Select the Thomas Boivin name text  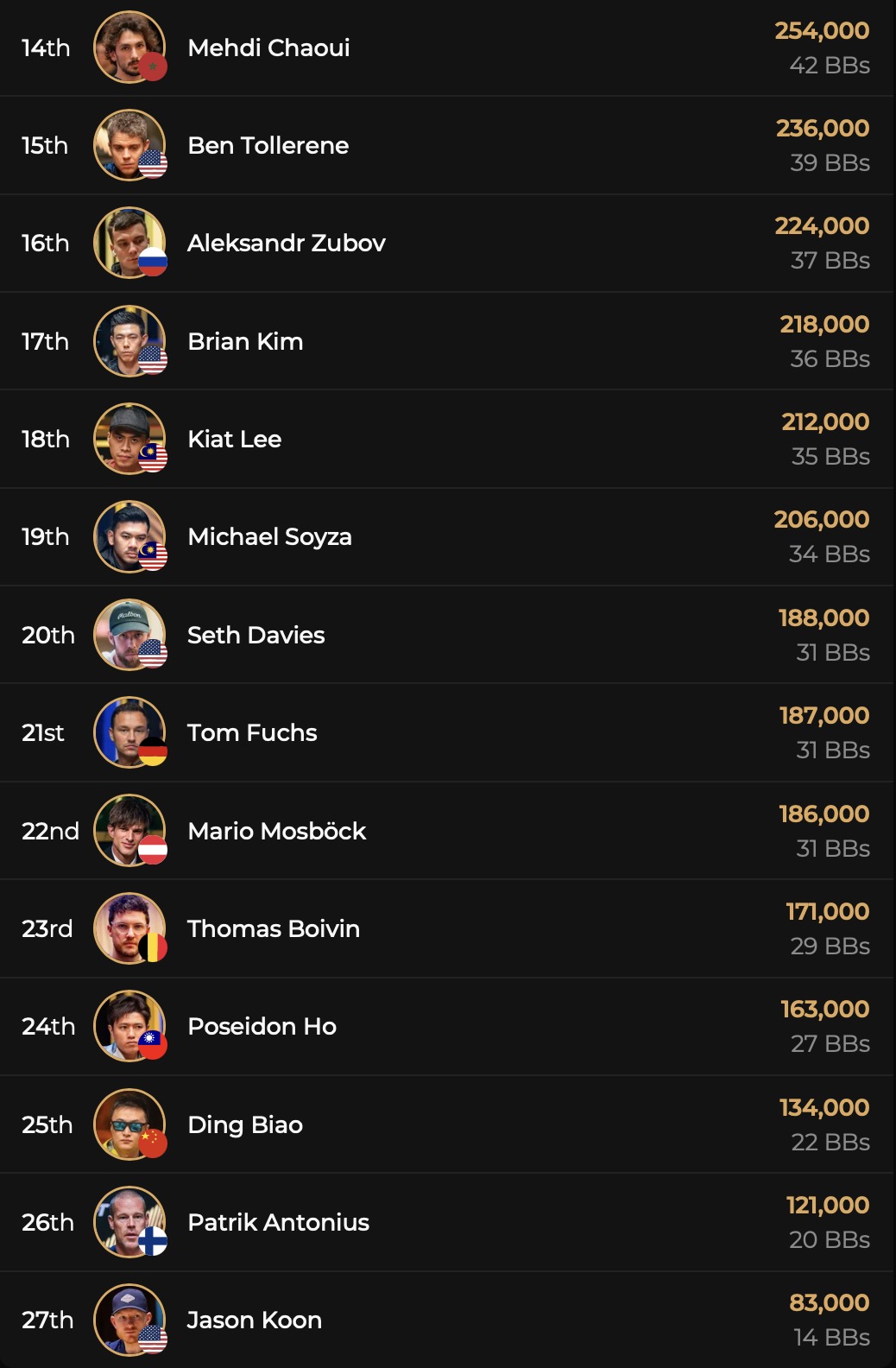[273, 928]
